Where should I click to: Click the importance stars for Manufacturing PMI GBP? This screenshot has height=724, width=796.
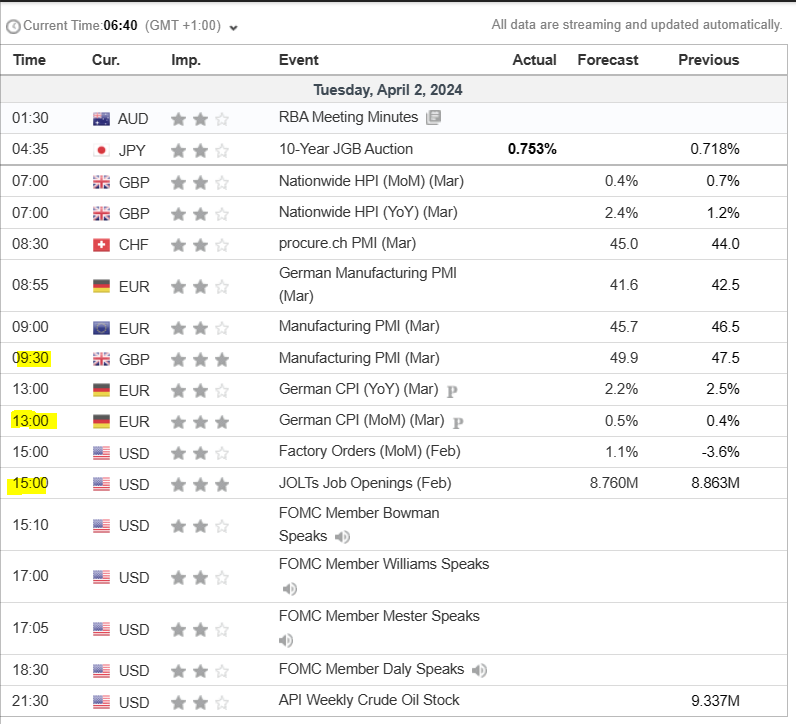pos(199,358)
